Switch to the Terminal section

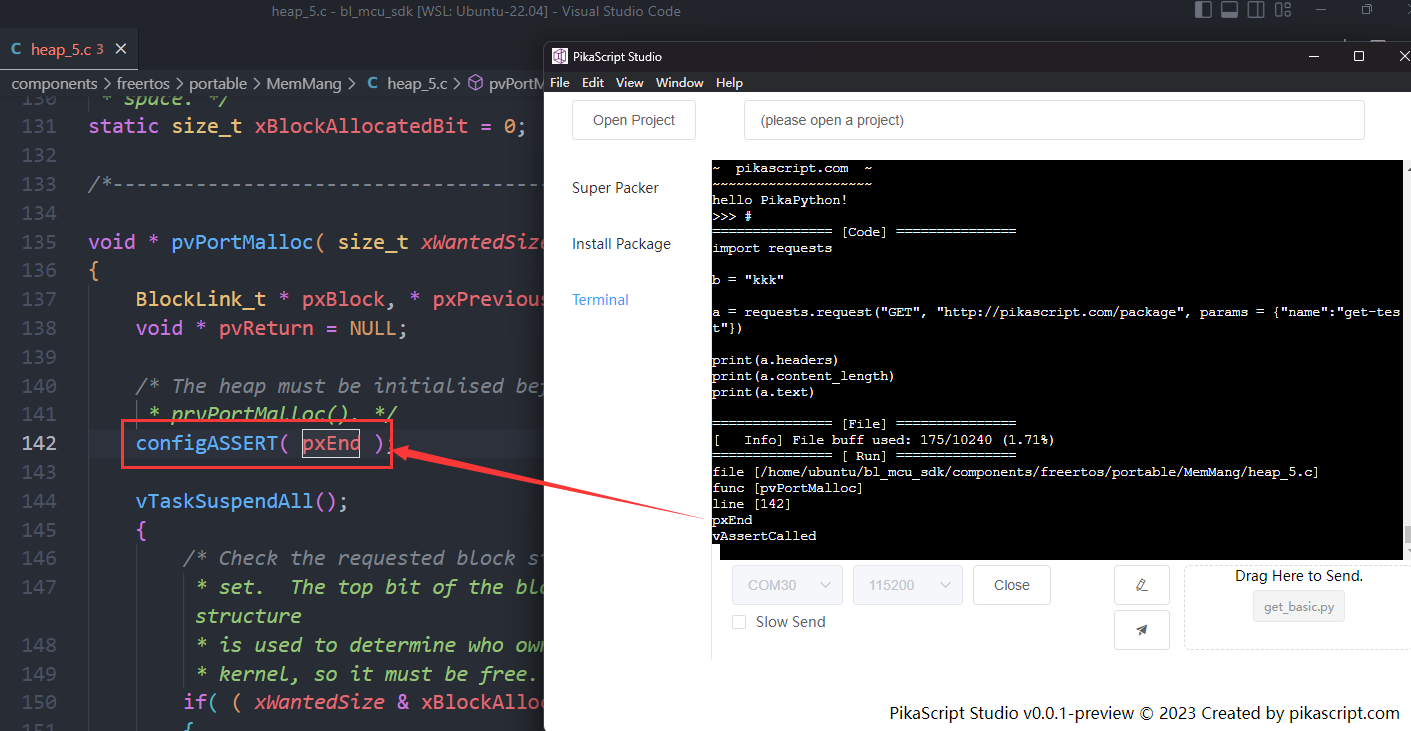click(x=600, y=299)
